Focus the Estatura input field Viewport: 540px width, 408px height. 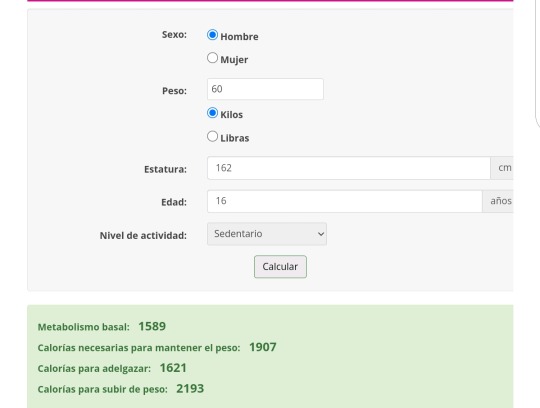(x=349, y=168)
